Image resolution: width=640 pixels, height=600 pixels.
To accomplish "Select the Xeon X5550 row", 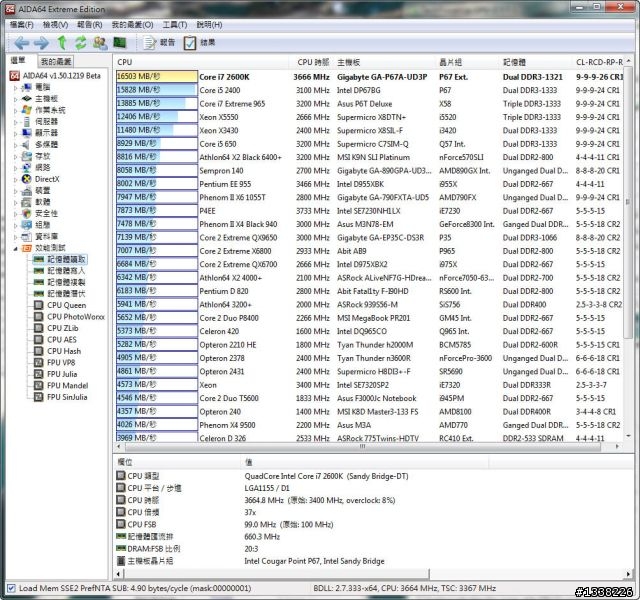I will 369,117.
